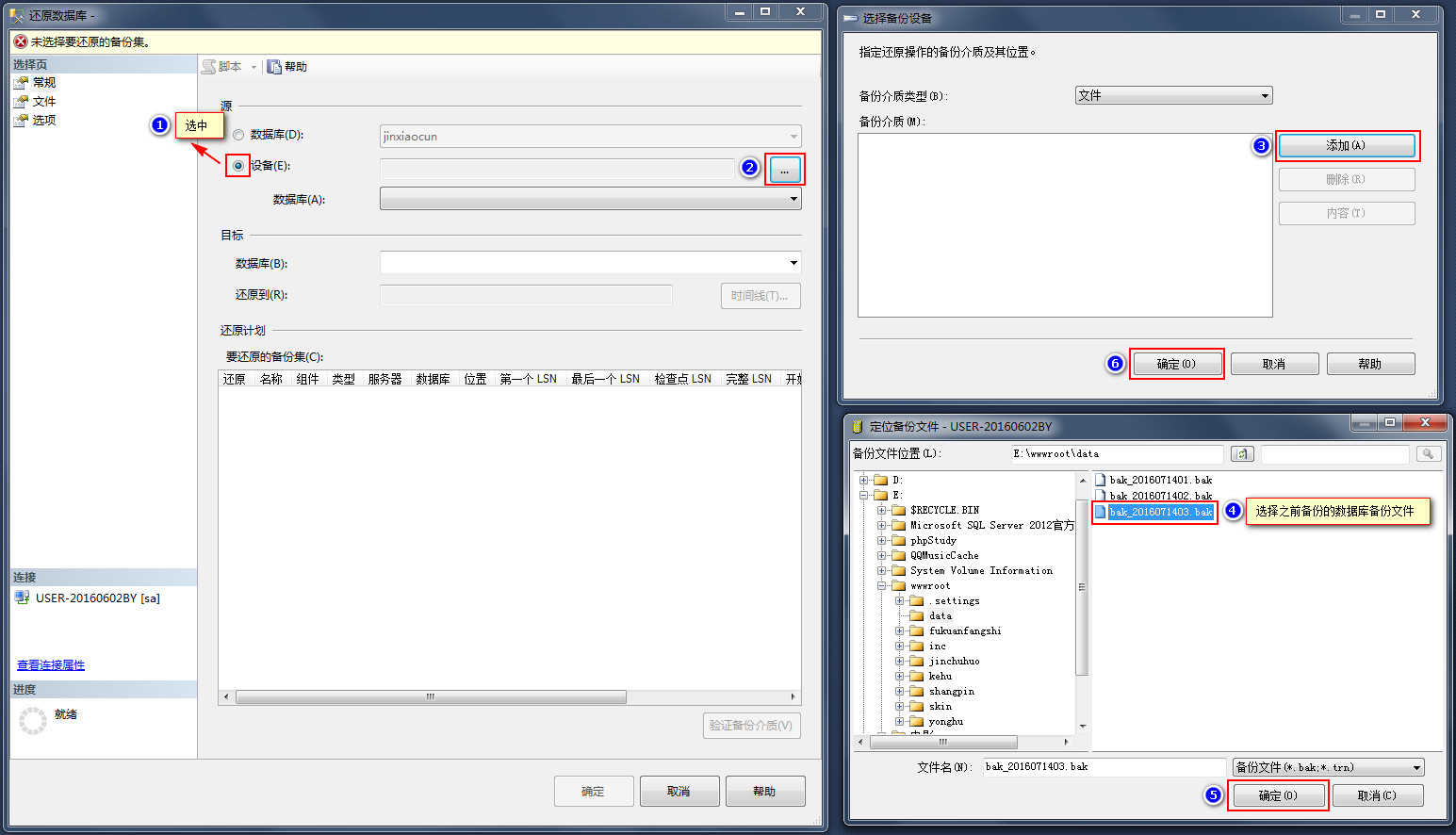Click the error icon in the warning banner
Image resolution: width=1456 pixels, height=835 pixels.
21,41
